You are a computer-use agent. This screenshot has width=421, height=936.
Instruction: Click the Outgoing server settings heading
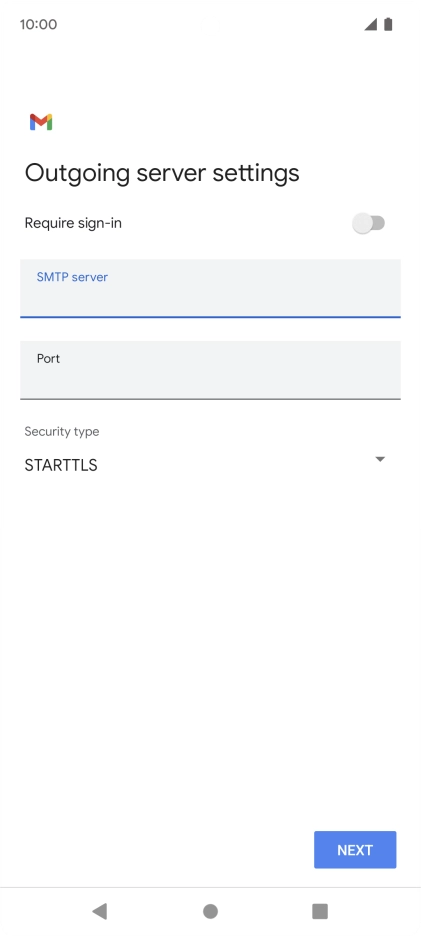coord(162,173)
